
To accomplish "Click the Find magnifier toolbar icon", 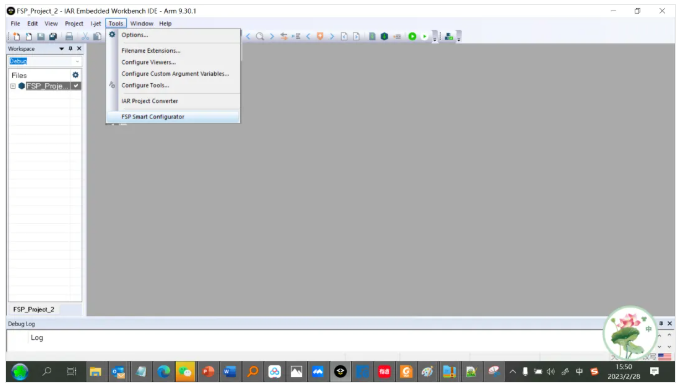I will (260, 37).
